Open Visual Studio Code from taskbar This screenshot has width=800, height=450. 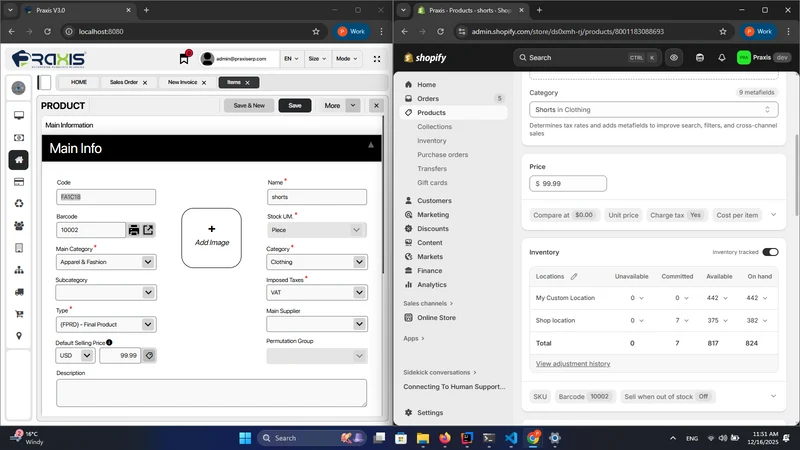(511, 438)
